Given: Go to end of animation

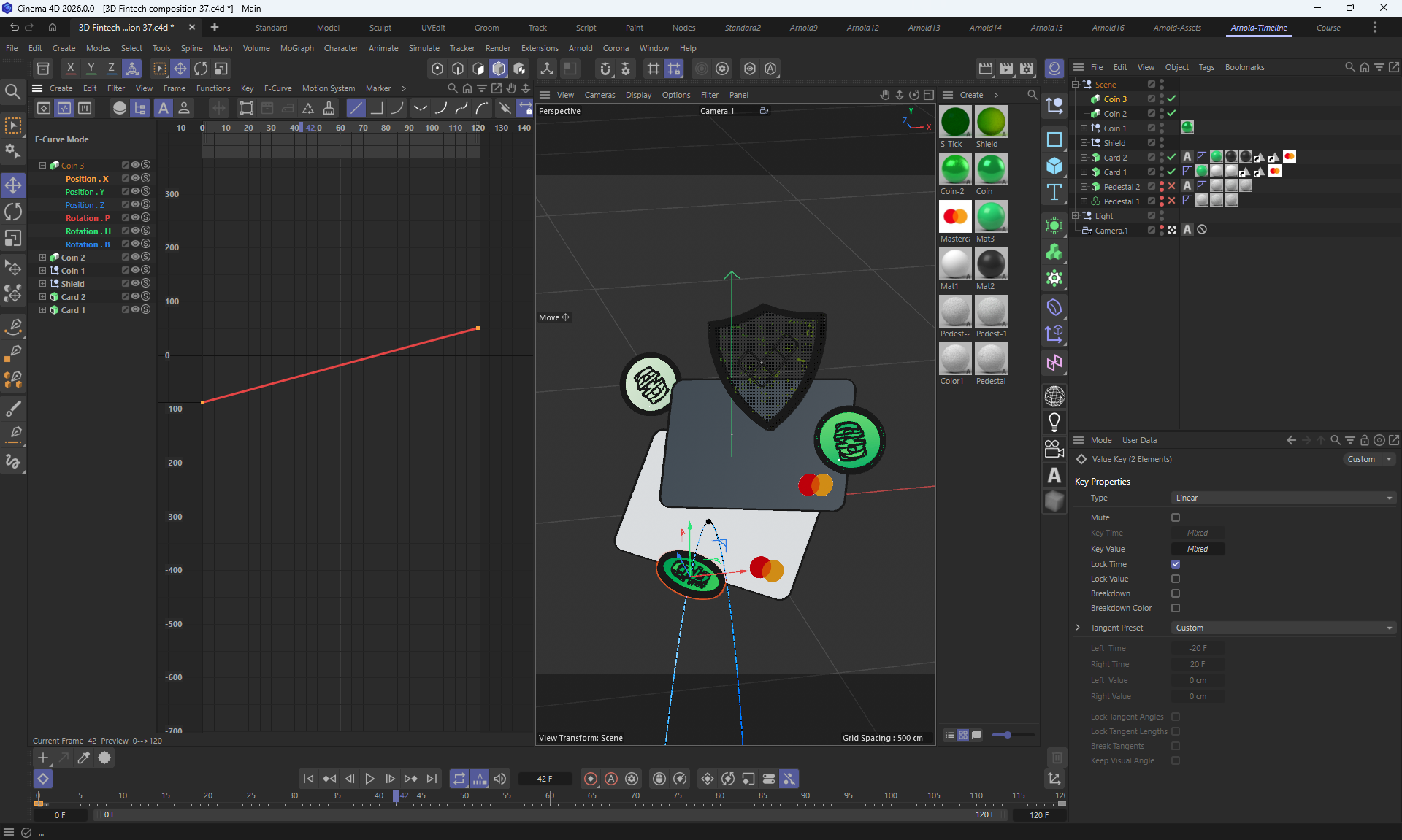Looking at the screenshot, I should pos(432,779).
